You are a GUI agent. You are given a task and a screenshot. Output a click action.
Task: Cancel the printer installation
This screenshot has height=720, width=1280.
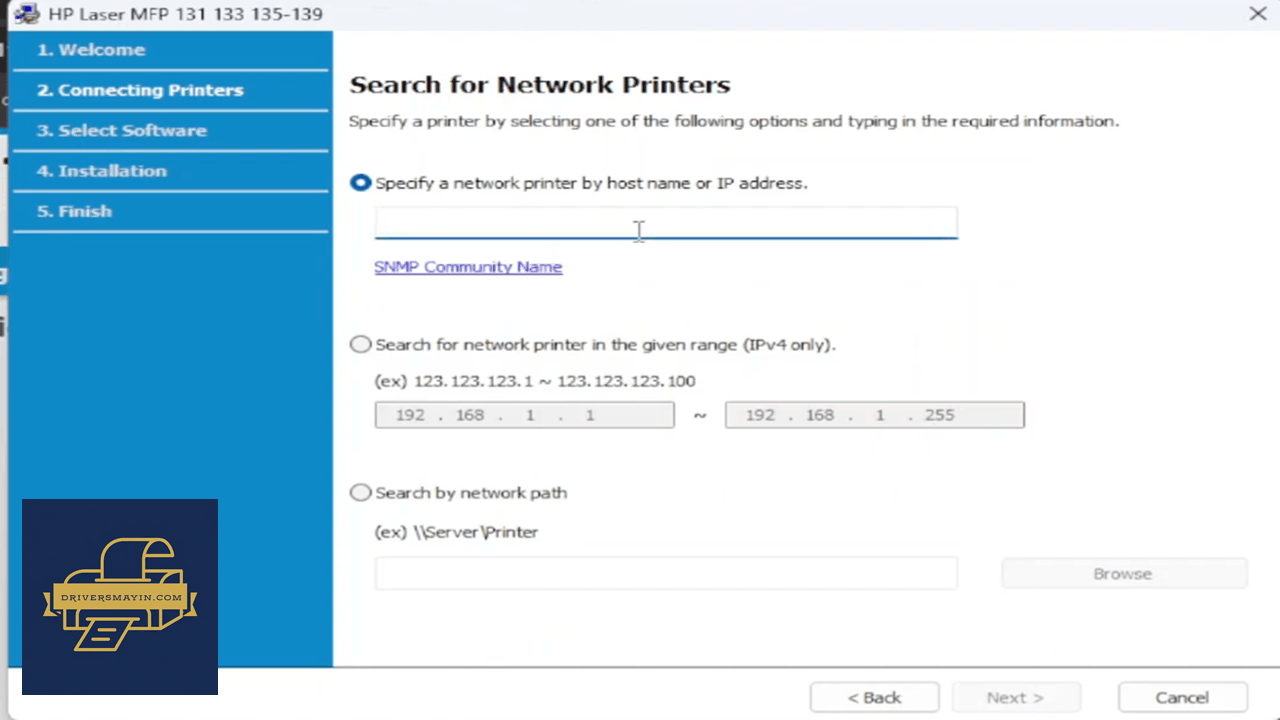pyautogui.click(x=1182, y=697)
